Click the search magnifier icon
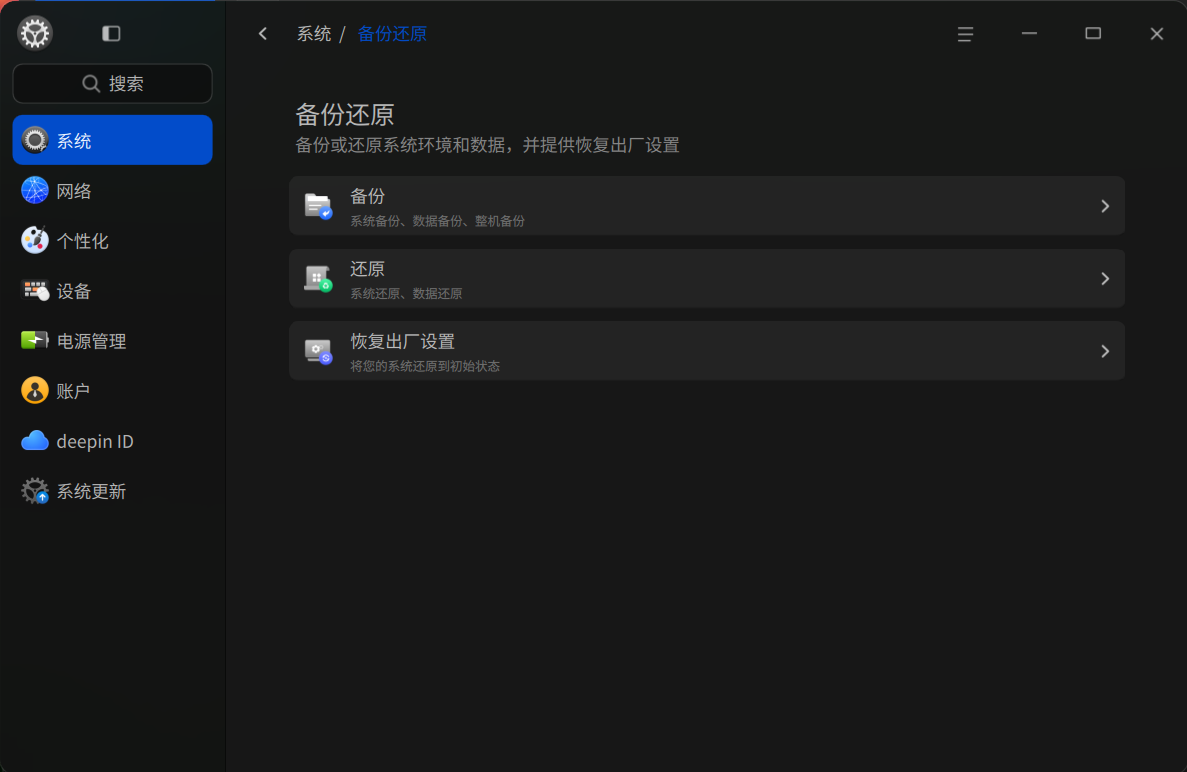The image size is (1187, 772). coord(91,84)
